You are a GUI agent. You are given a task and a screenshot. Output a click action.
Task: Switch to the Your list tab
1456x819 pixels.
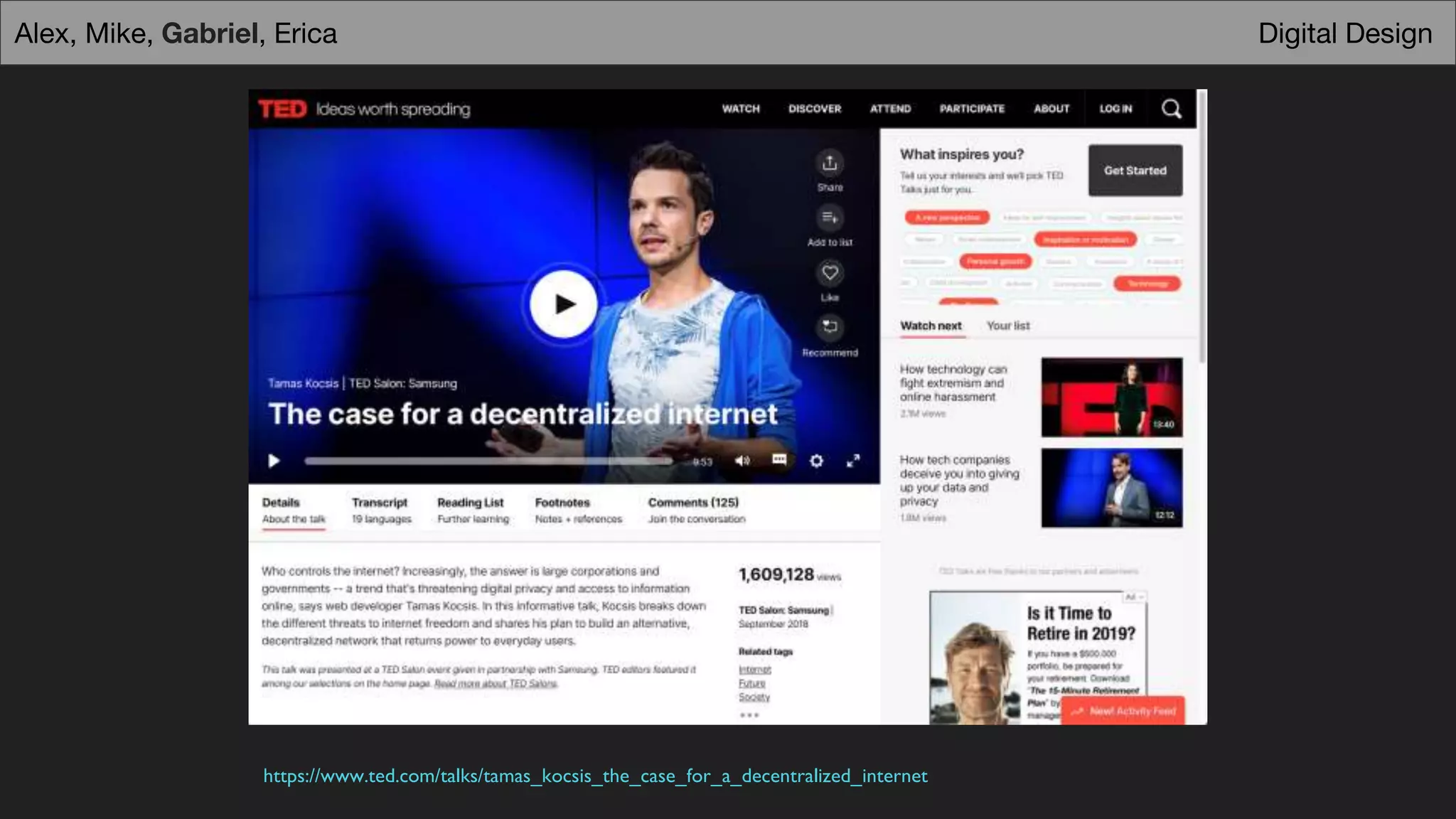tap(1008, 326)
